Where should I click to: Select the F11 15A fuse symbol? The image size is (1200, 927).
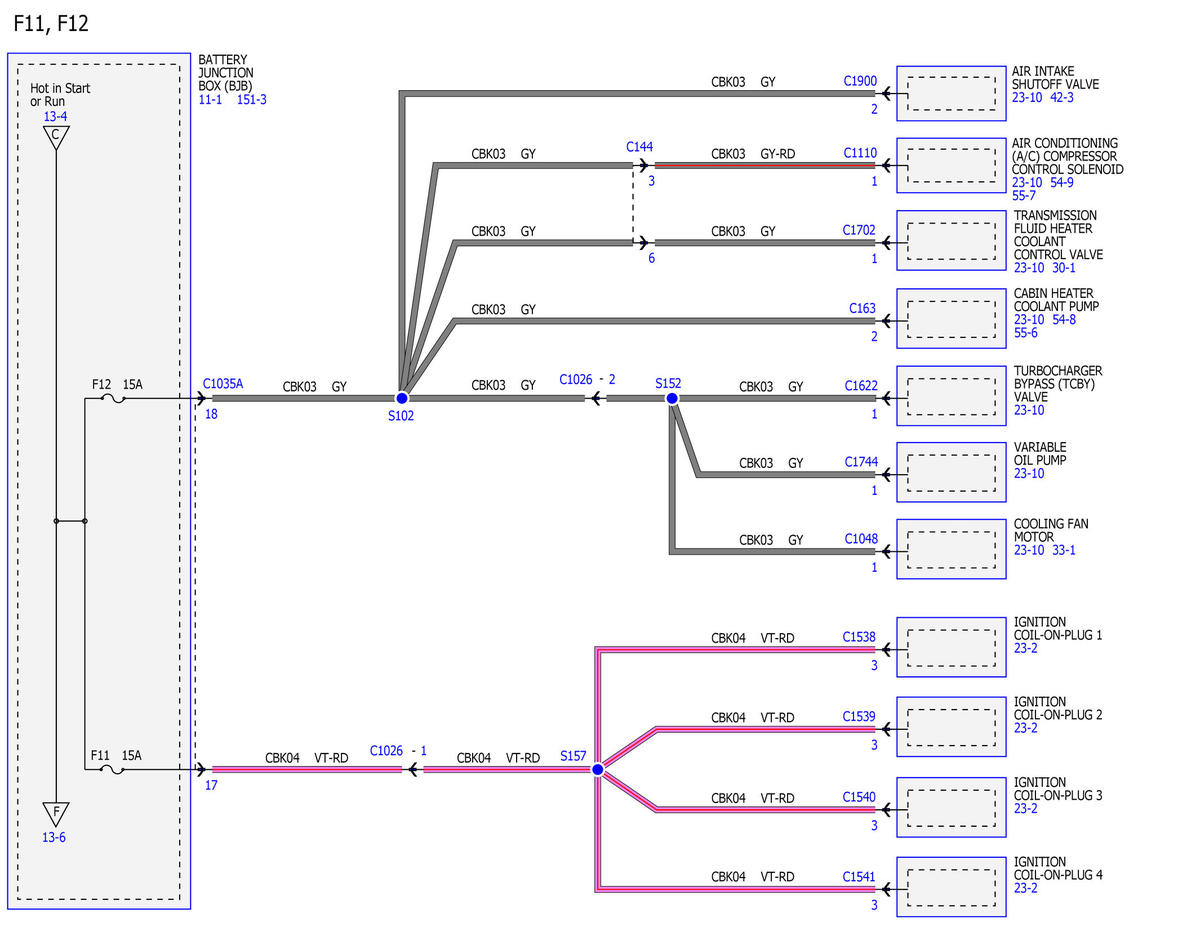[113, 770]
